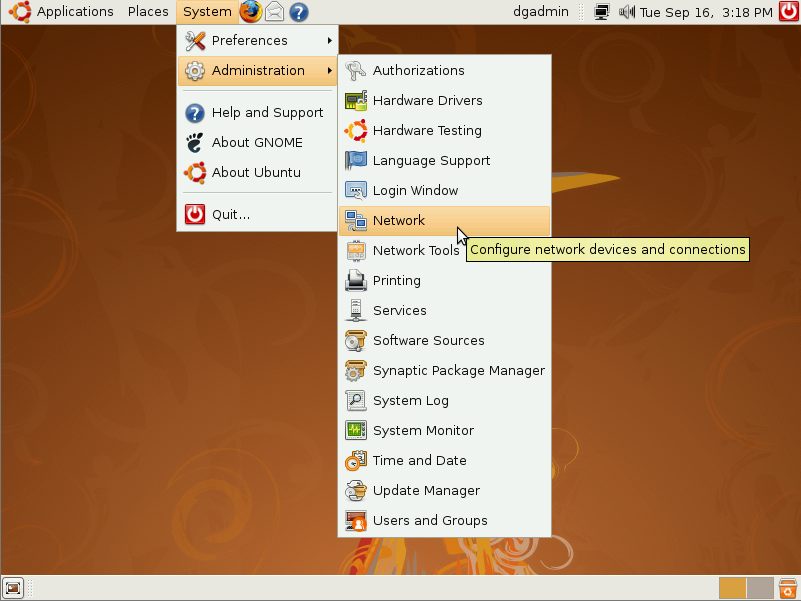This screenshot has height=601, width=801.
Task: Open the network monitor tray icon
Action: (602, 12)
